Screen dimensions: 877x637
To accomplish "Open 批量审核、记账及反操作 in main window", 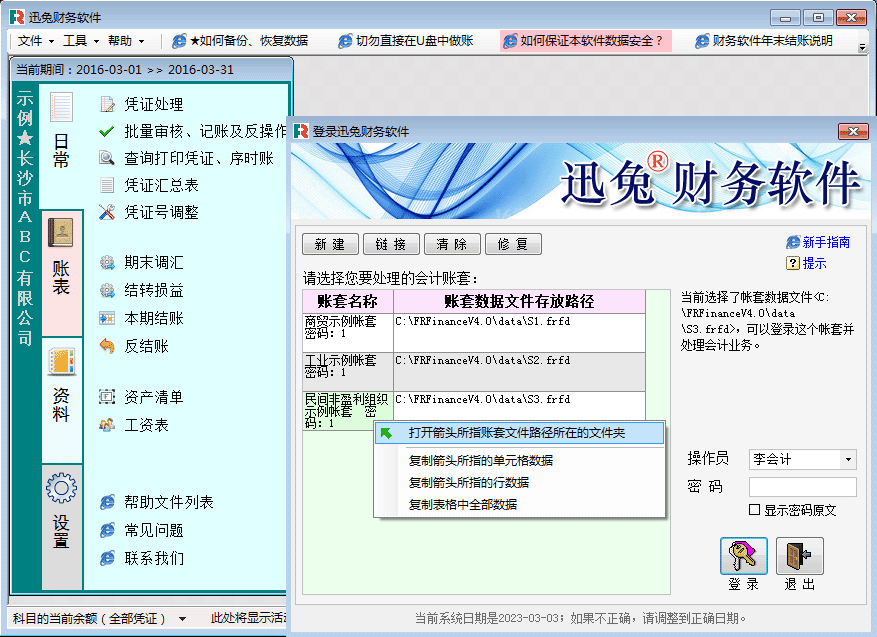I will pyautogui.click(x=205, y=131).
